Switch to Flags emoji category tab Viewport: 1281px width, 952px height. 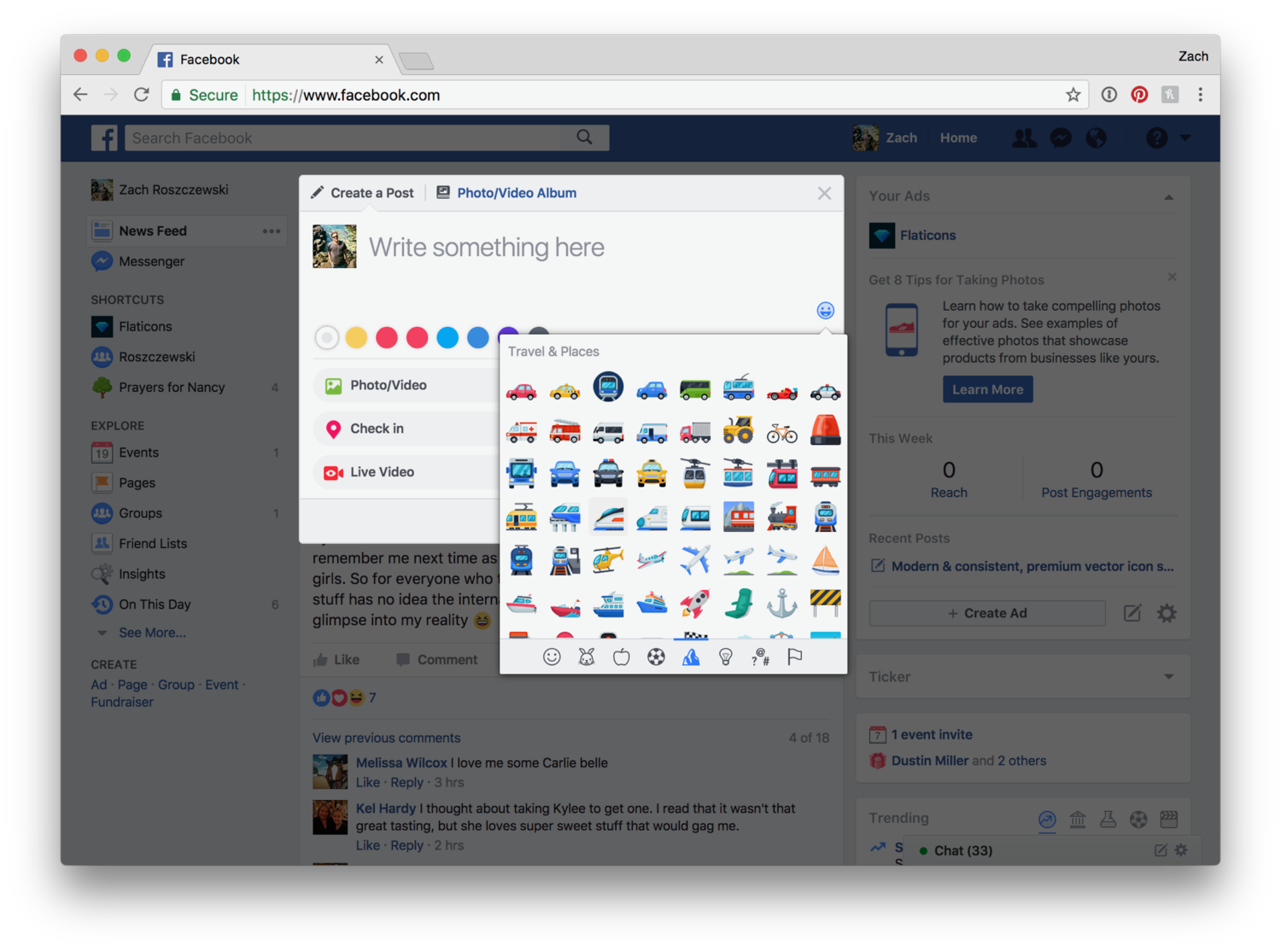tap(794, 657)
